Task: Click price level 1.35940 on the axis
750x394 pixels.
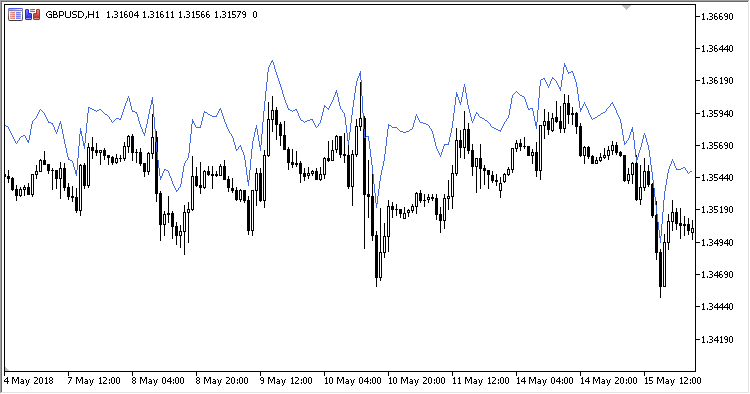Action: pyautogui.click(x=717, y=113)
